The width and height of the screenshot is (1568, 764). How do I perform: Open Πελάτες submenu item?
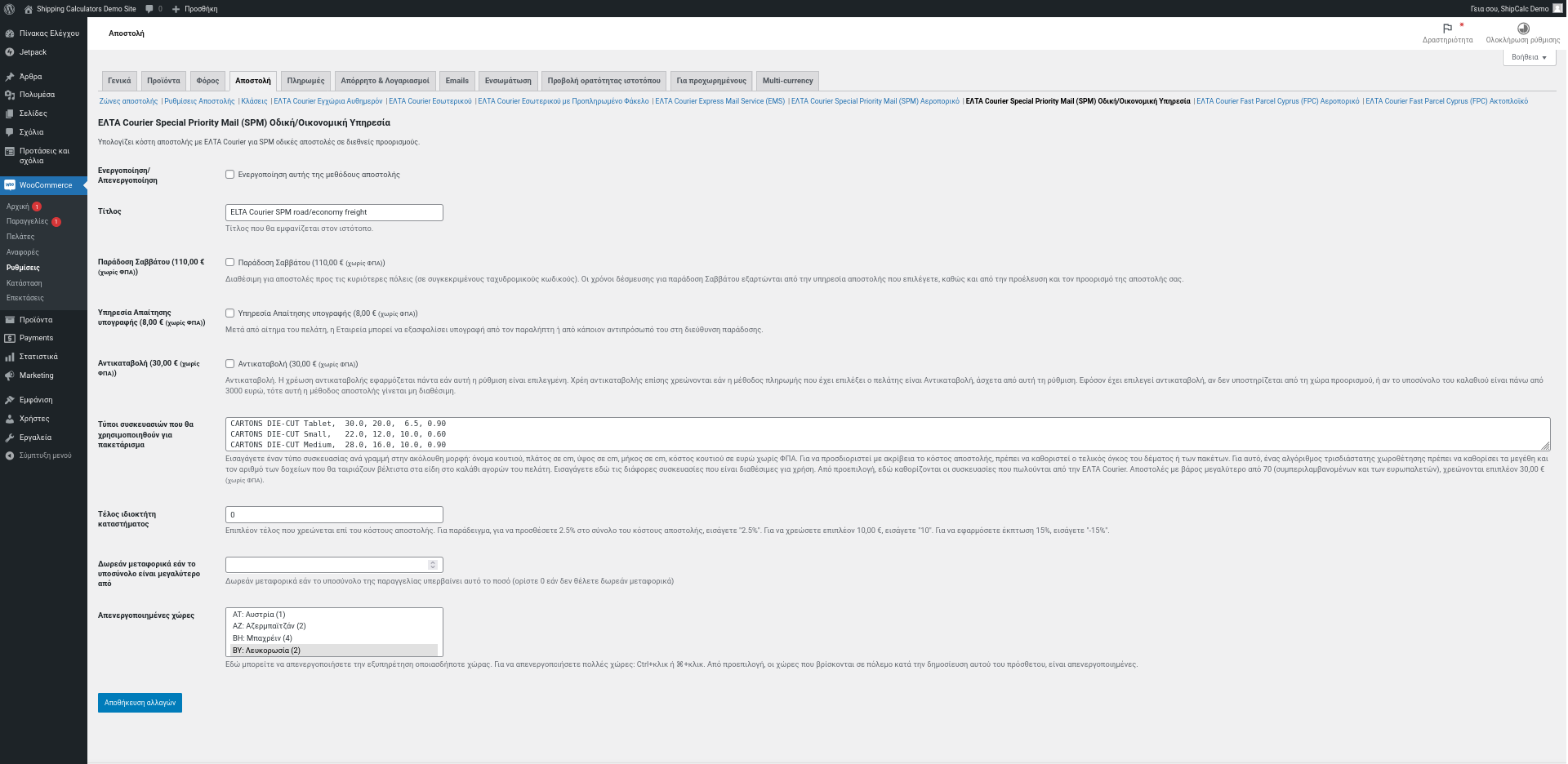tap(20, 237)
